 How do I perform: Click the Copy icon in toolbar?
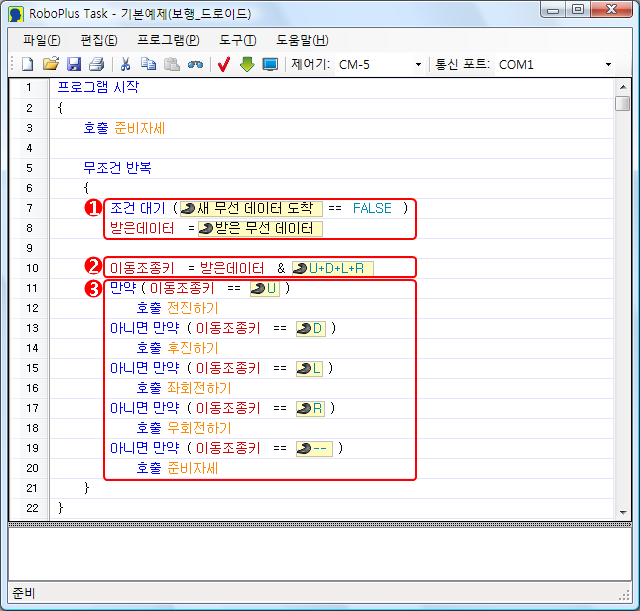click(148, 64)
